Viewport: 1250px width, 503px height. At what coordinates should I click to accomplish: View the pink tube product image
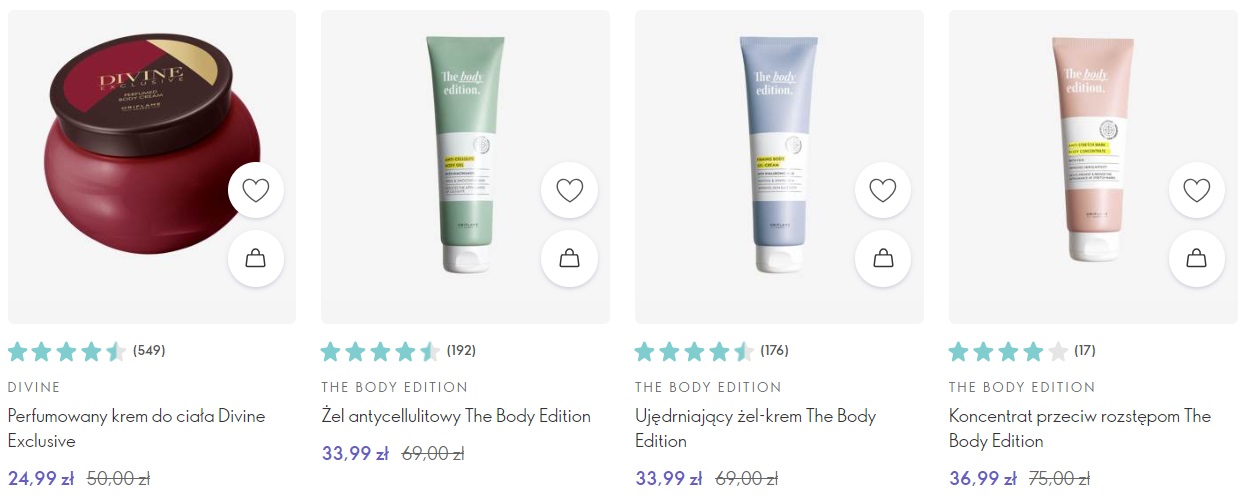coord(1093,154)
